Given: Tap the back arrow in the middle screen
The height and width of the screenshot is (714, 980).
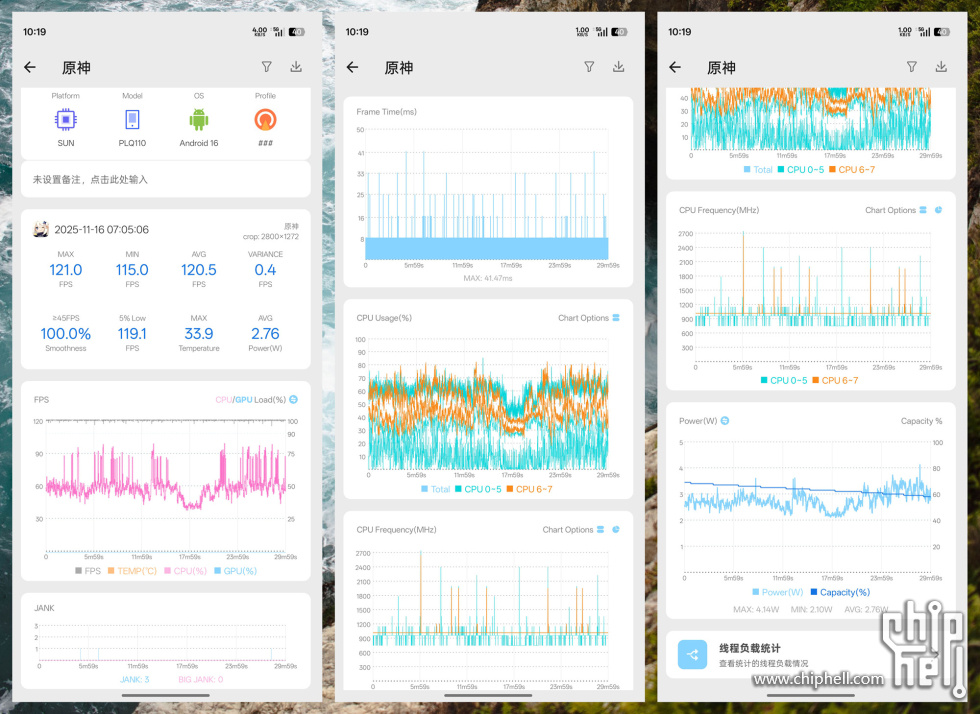Looking at the screenshot, I should [352, 67].
